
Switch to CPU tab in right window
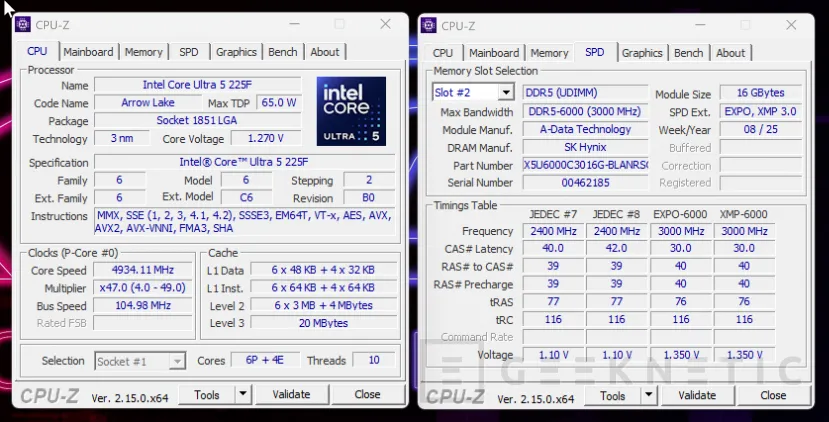(443, 53)
